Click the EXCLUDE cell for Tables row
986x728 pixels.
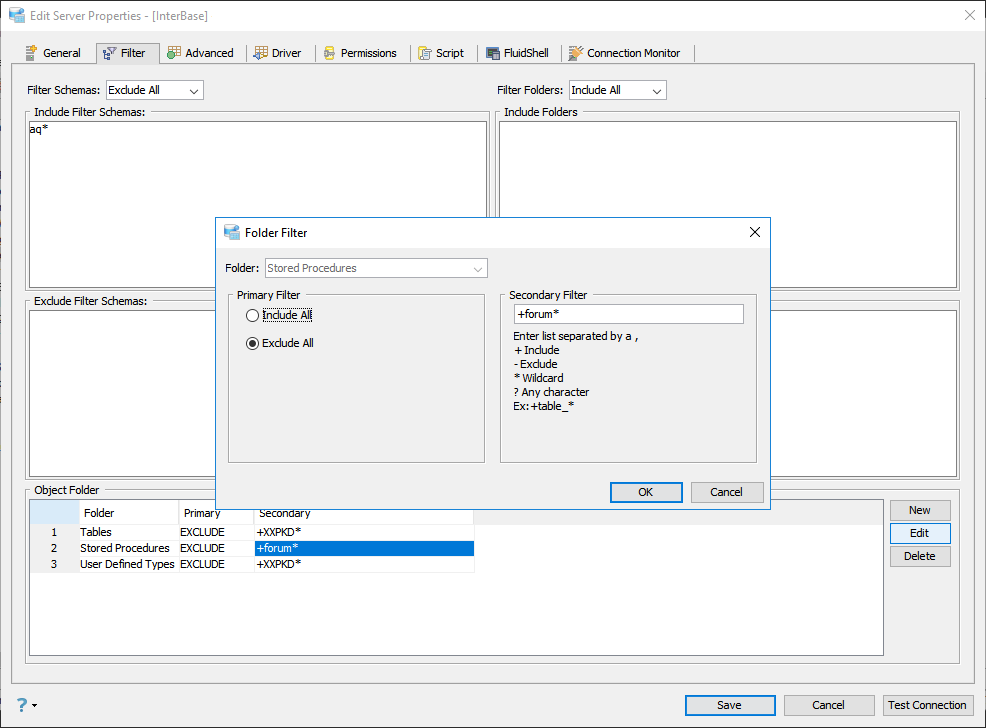coord(216,532)
